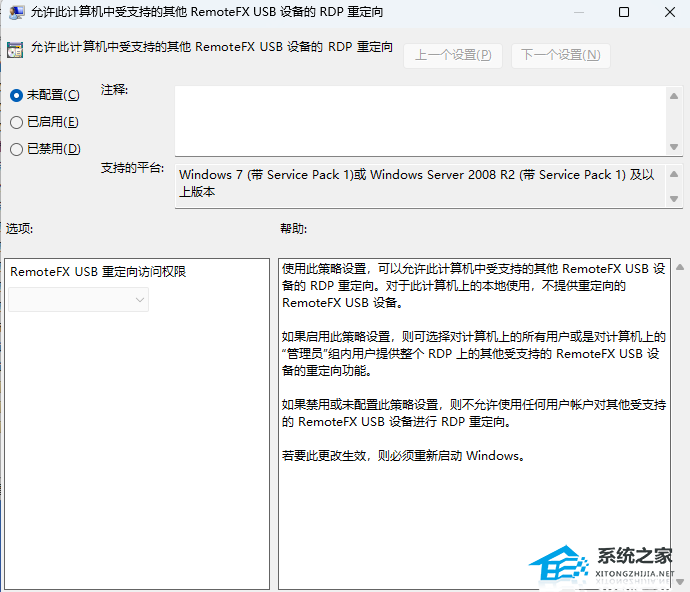Click the comment box scroll up arrow
Image resolution: width=690 pixels, height=592 pixels.
point(674,96)
